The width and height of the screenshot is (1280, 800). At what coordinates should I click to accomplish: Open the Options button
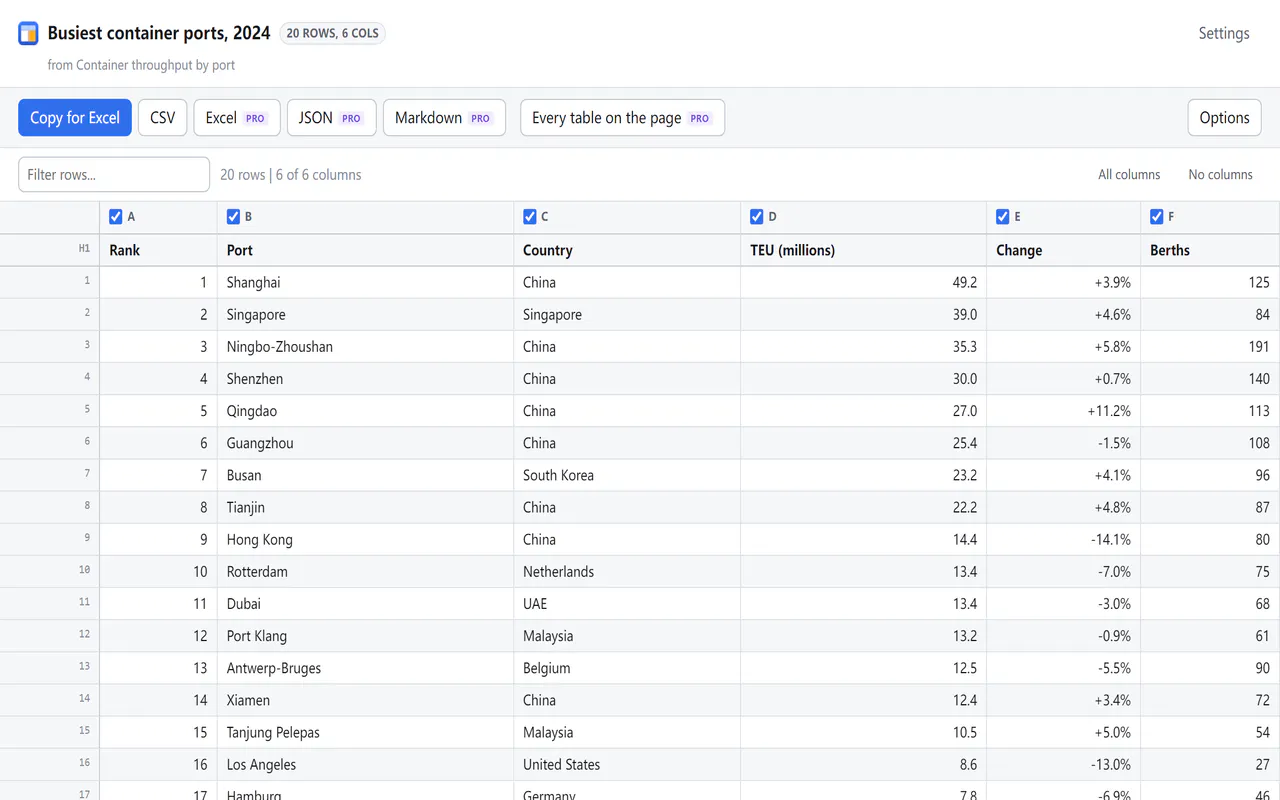tap(1224, 117)
